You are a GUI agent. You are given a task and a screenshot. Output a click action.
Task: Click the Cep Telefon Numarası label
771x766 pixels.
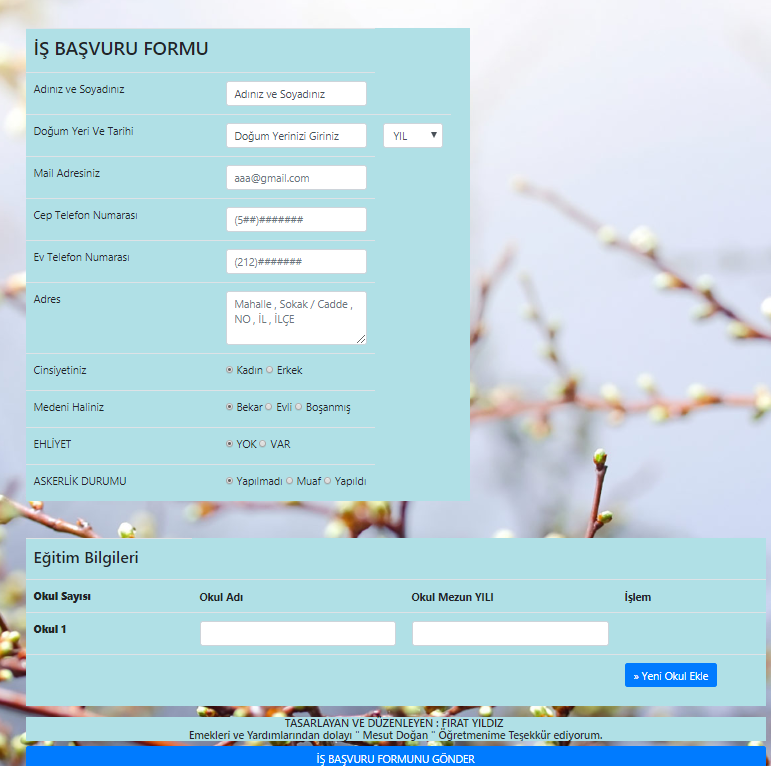(86, 215)
